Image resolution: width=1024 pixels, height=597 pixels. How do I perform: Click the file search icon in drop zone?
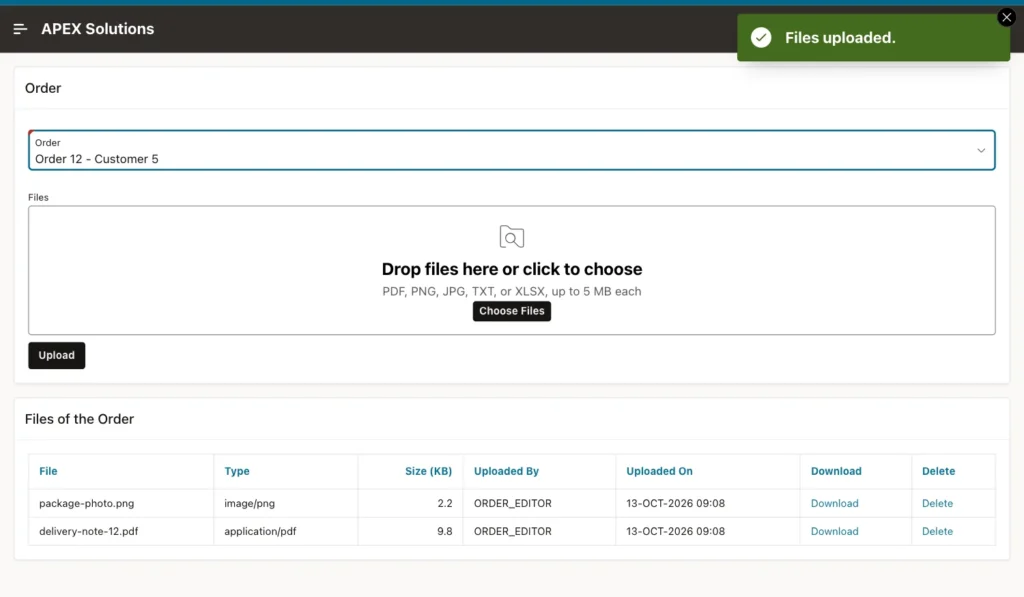coord(512,236)
